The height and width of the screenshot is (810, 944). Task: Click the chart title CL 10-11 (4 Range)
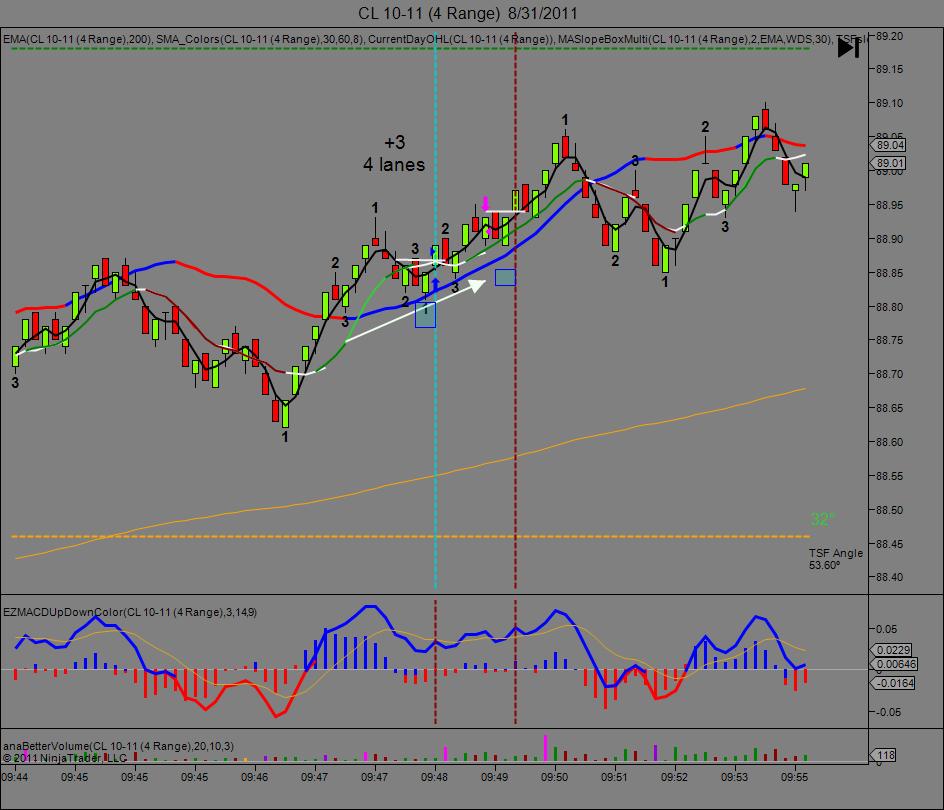[468, 13]
